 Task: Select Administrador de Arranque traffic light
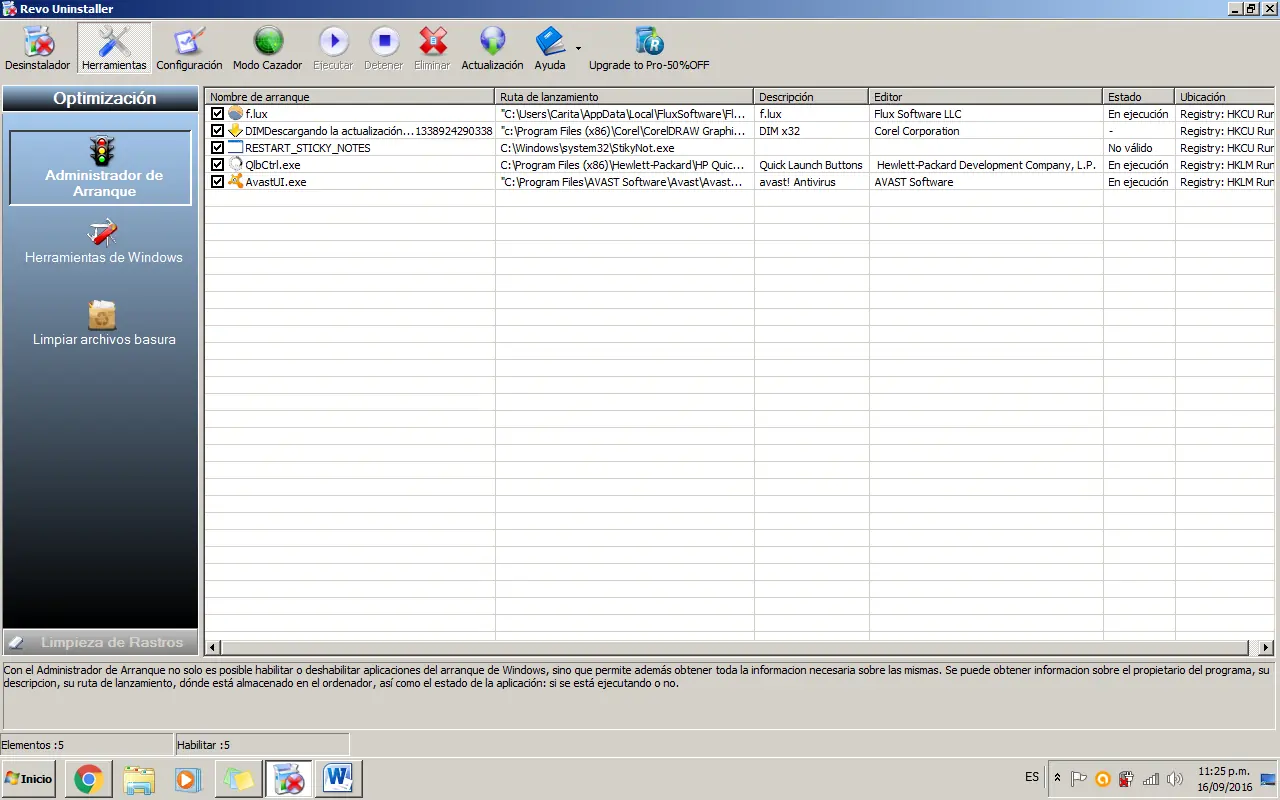click(x=100, y=151)
